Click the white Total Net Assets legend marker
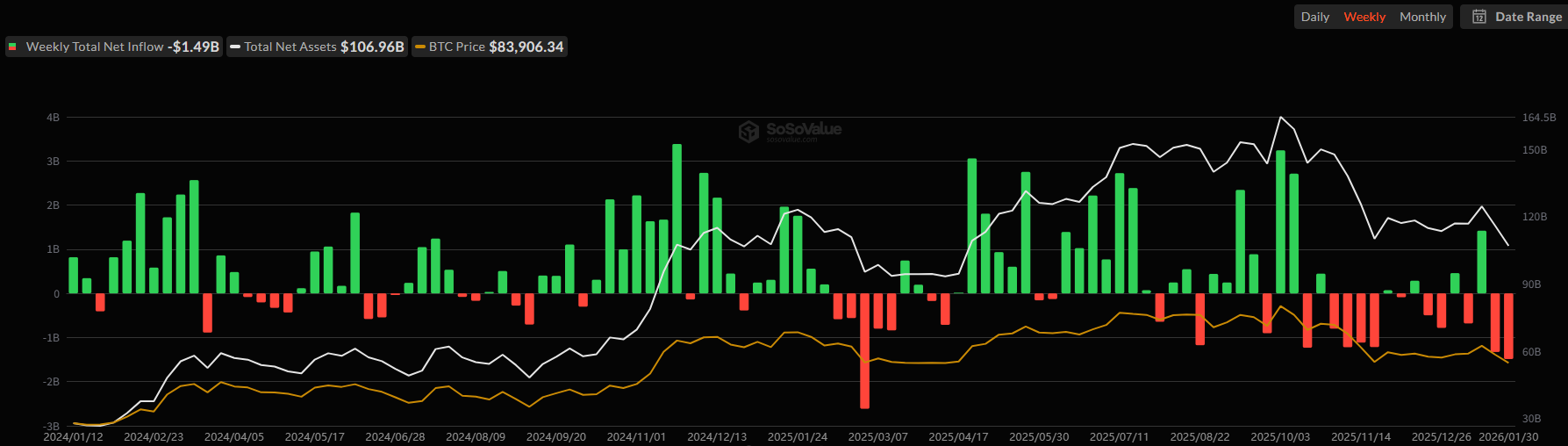 click(235, 47)
